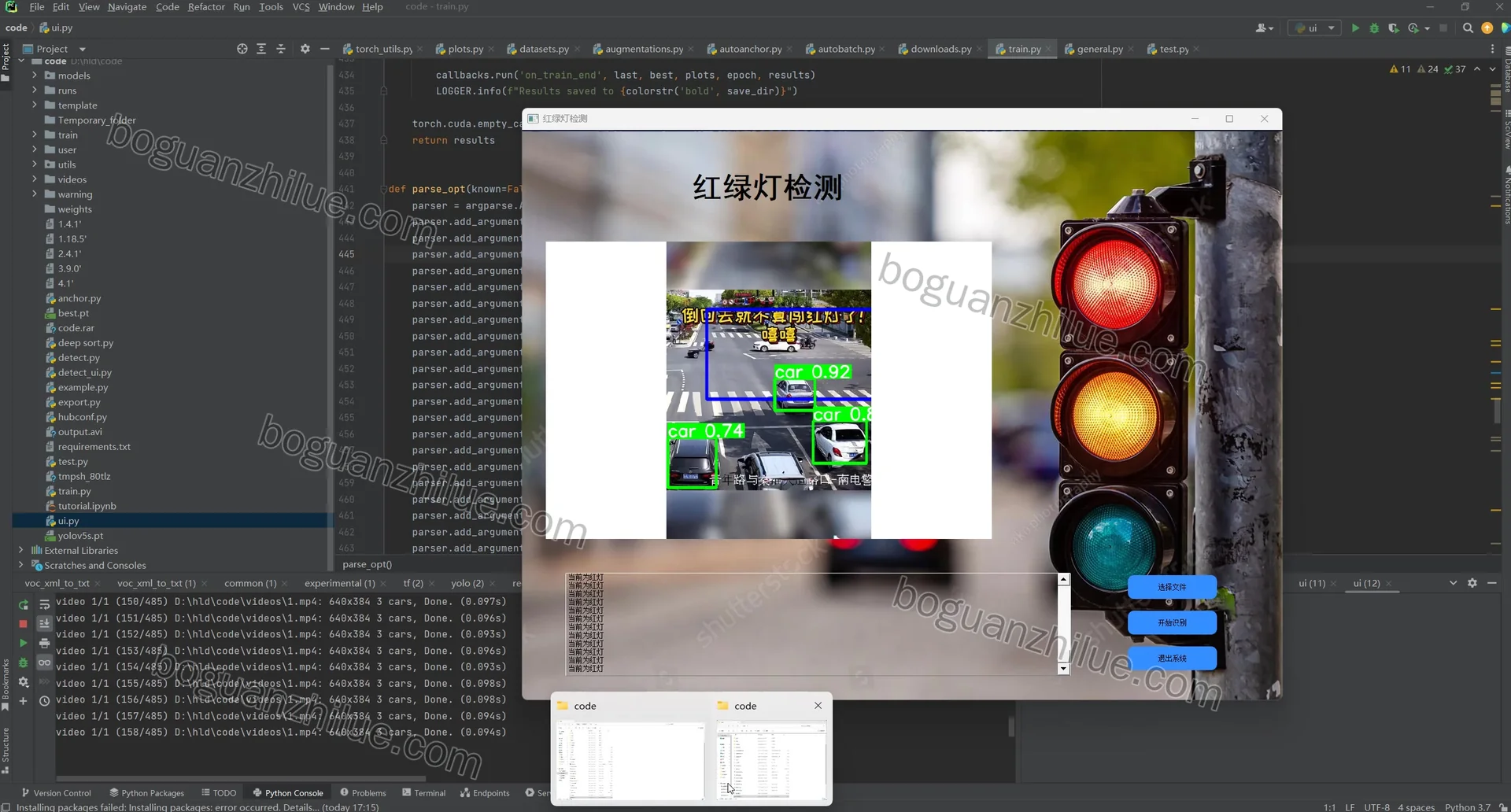1511x812 pixels.
Task: Run ui with coverage shield icon
Action: click(1393, 28)
